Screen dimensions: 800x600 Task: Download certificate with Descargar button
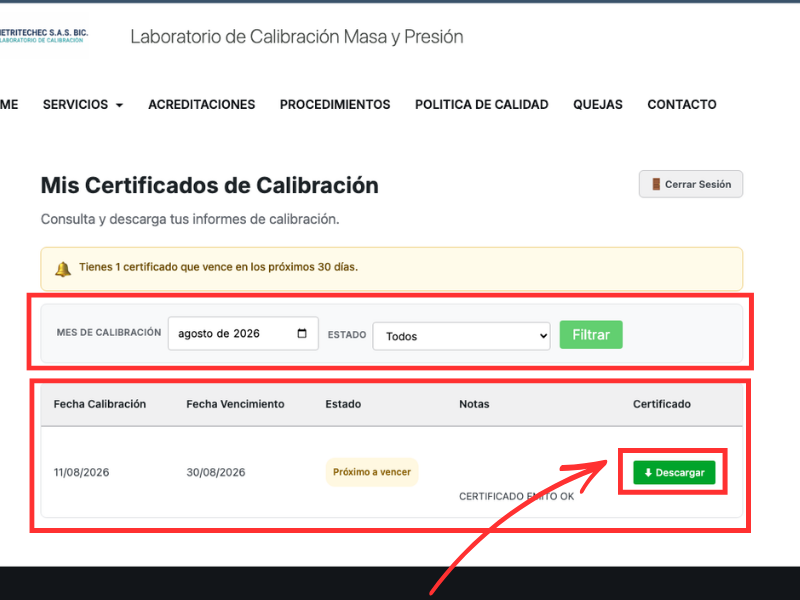pos(674,472)
